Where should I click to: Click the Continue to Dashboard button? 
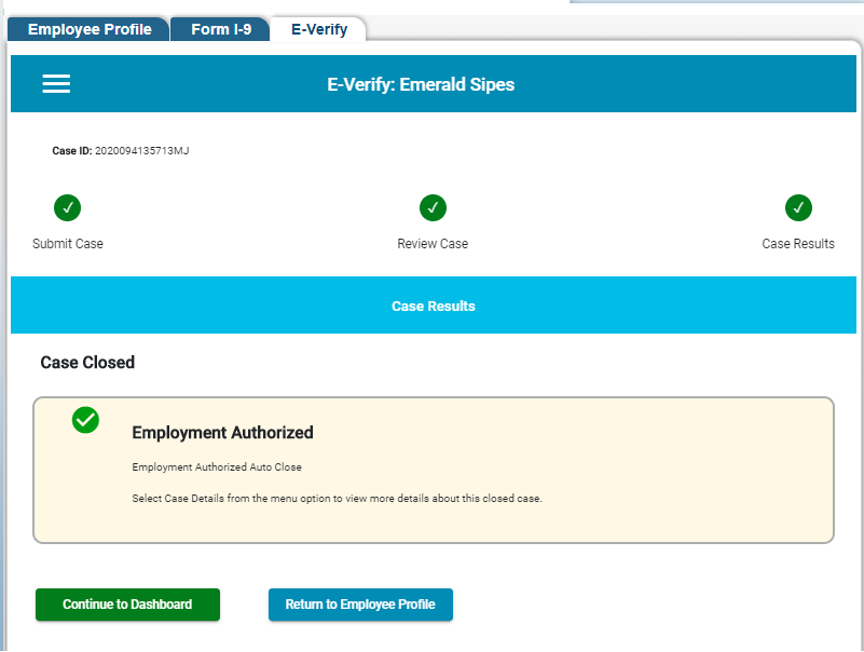coord(127,604)
